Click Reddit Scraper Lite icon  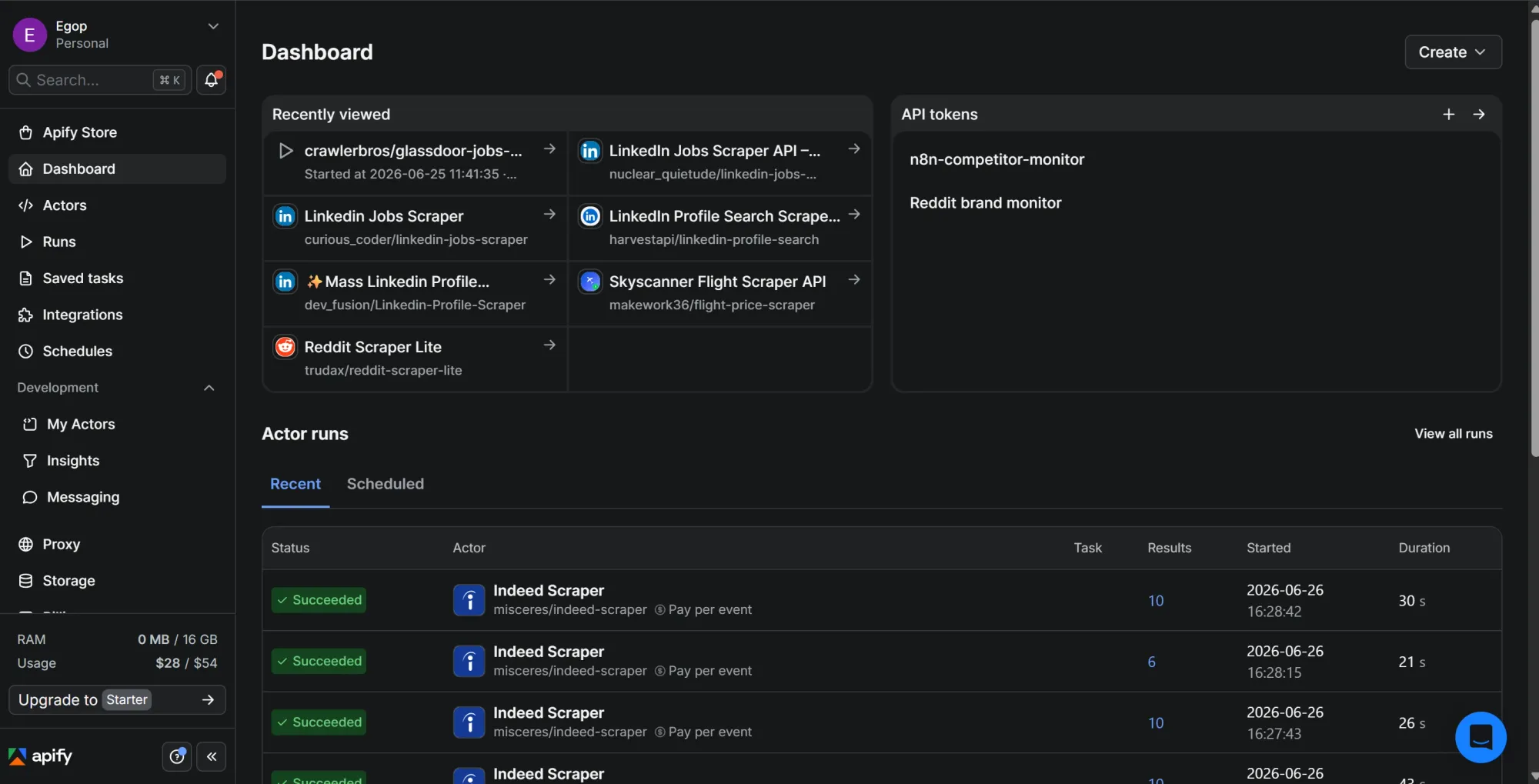pos(285,347)
